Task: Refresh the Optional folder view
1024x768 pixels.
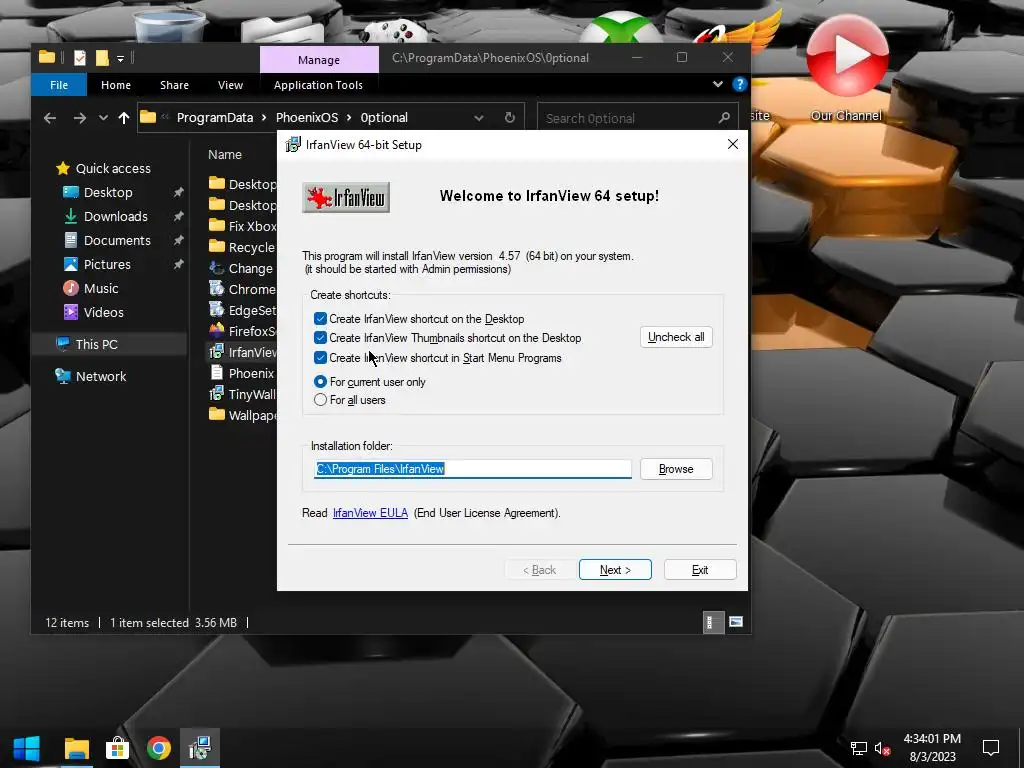Action: [509, 118]
